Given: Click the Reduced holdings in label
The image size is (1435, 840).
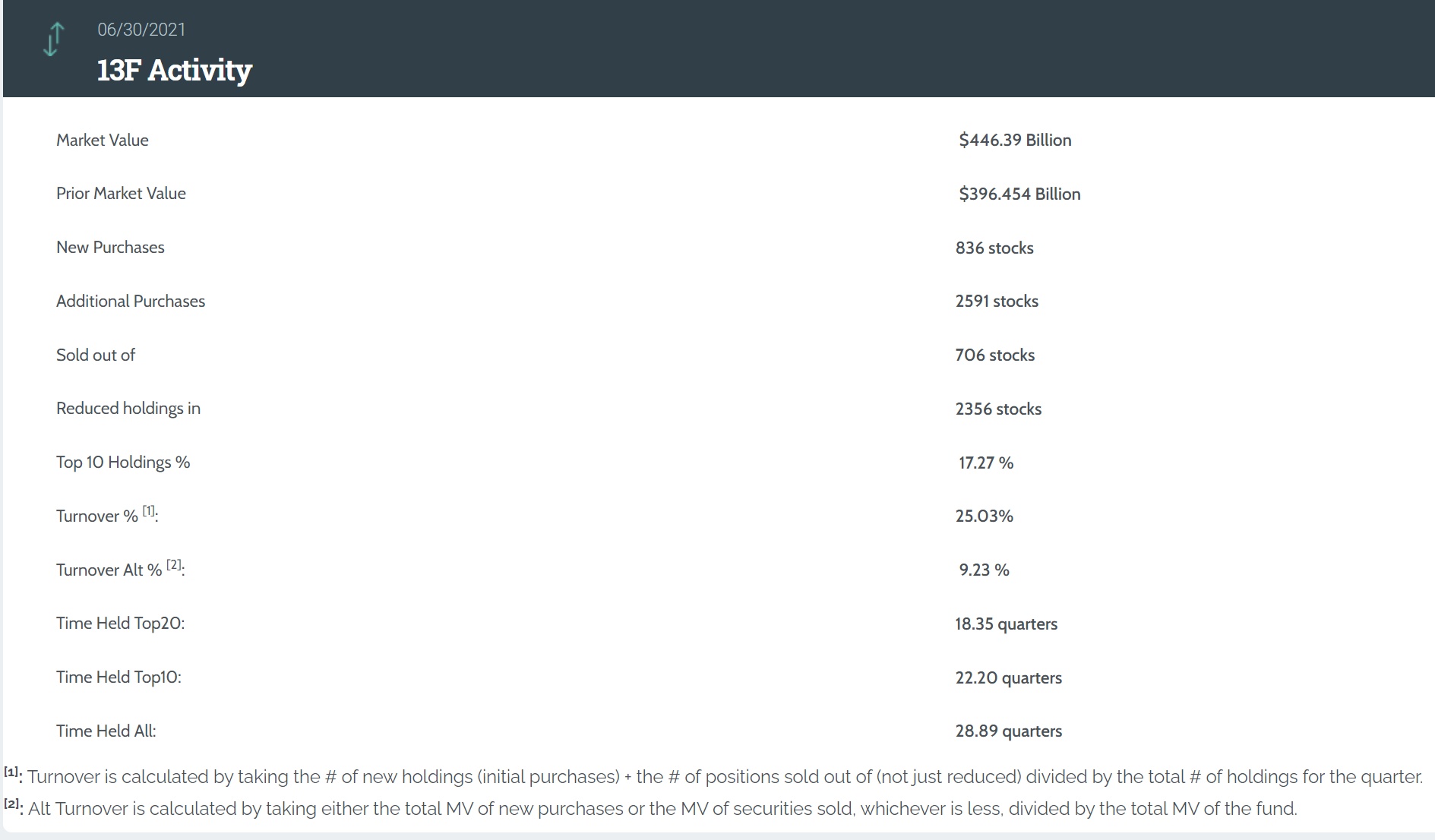Looking at the screenshot, I should pos(128,409).
